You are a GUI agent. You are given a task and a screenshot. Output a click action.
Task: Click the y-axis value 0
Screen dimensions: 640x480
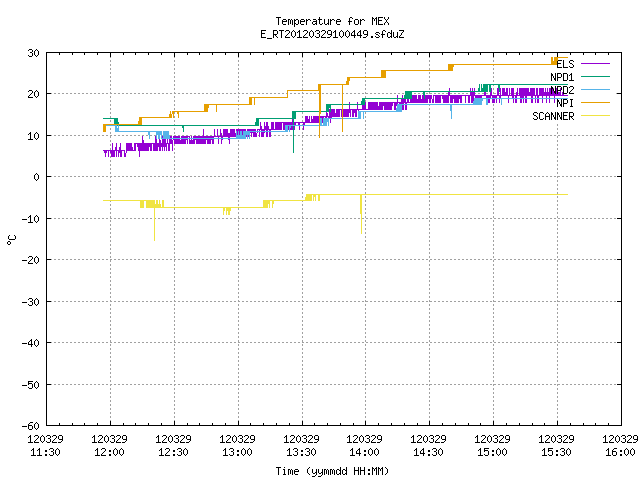pyautogui.click(x=37, y=177)
